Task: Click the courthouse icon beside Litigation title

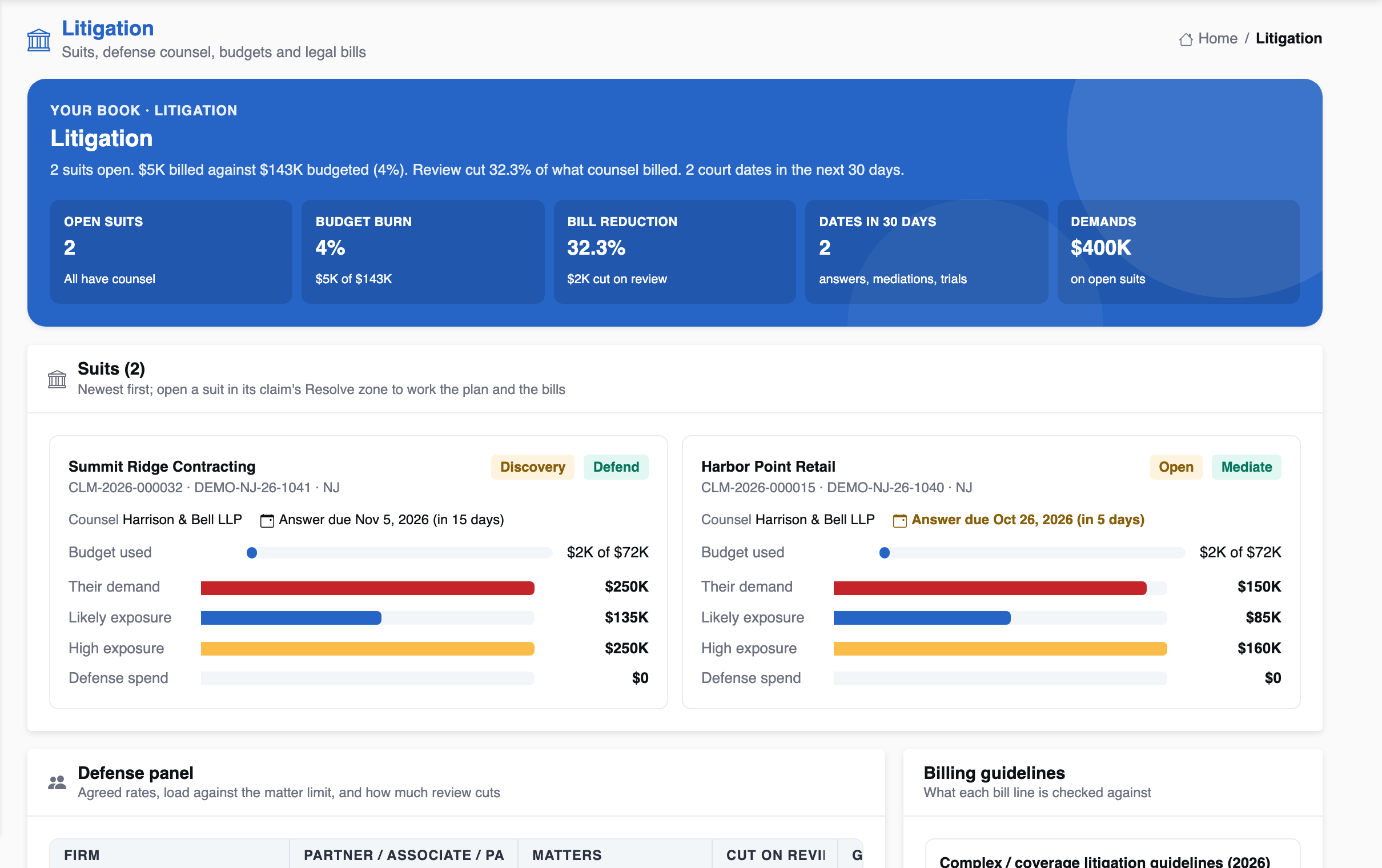Action: (x=38, y=39)
